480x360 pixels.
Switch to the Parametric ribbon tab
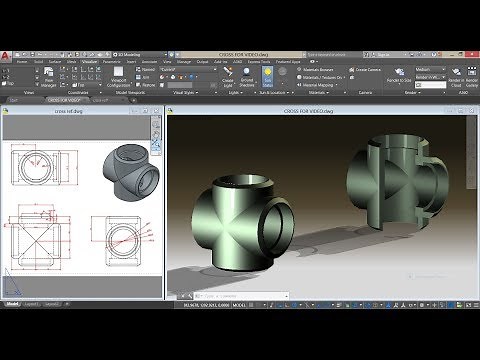[x=111, y=62]
